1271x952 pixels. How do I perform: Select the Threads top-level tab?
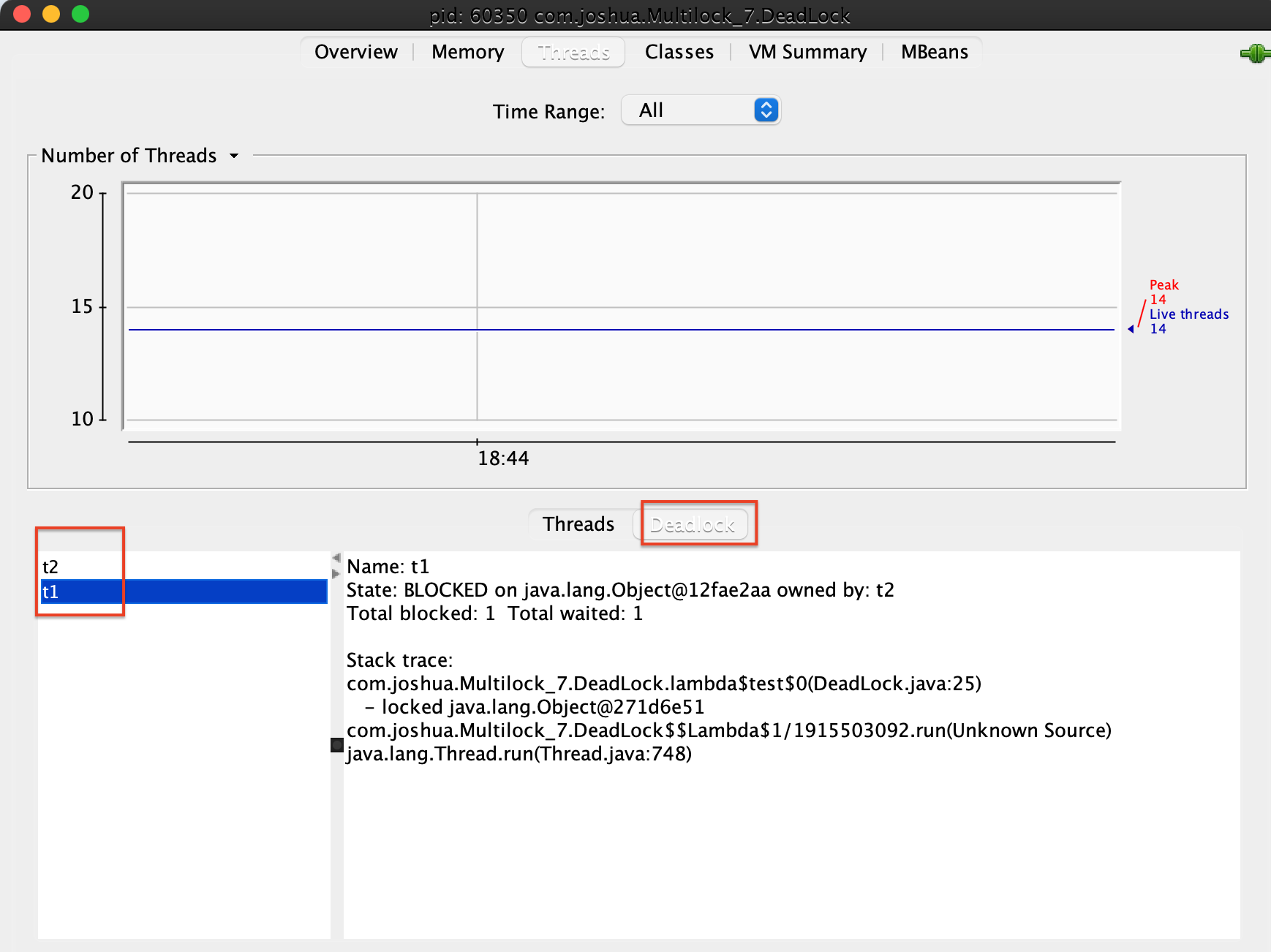[573, 52]
